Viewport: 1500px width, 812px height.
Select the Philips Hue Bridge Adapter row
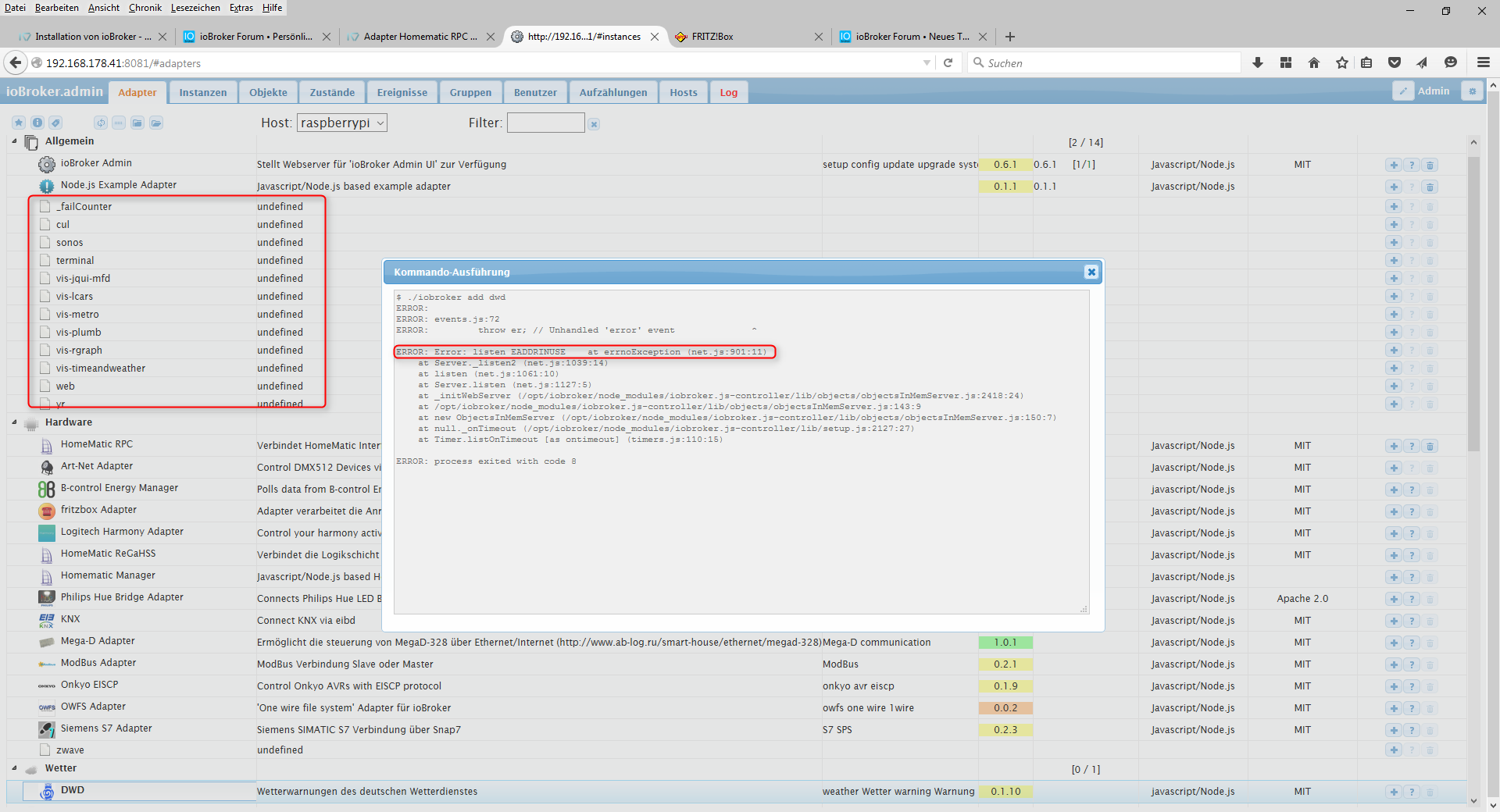pos(736,598)
